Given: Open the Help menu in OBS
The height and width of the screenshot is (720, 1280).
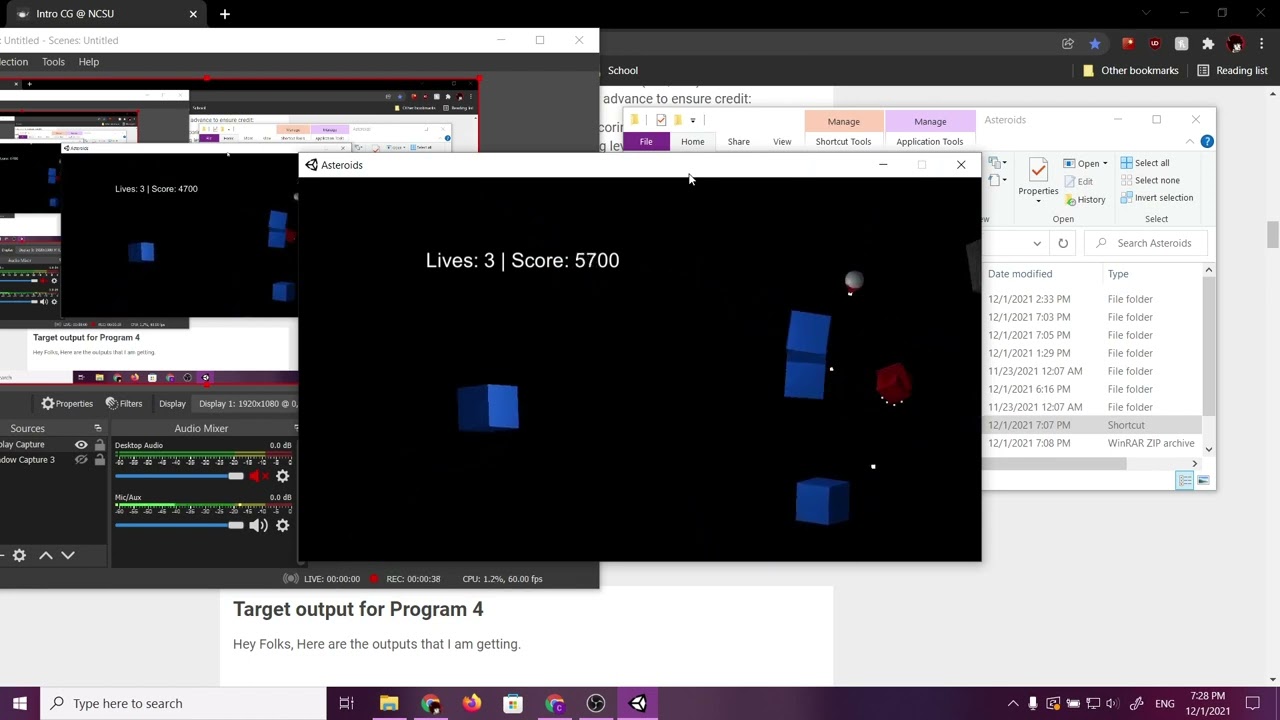Looking at the screenshot, I should click(89, 62).
